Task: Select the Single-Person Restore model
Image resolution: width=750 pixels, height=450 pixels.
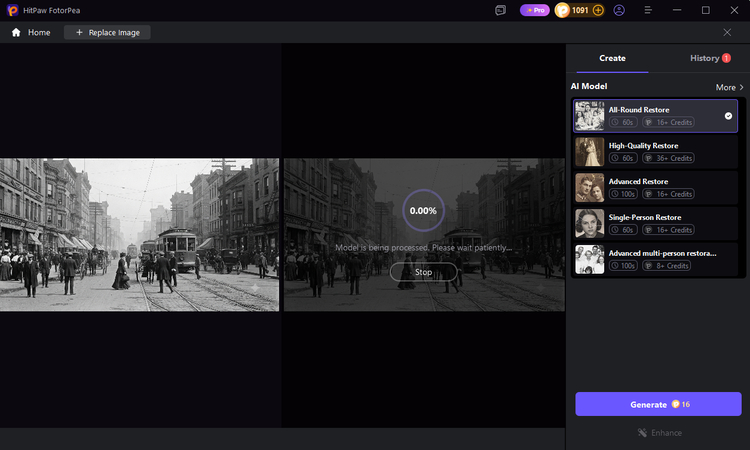Action: pos(655,223)
